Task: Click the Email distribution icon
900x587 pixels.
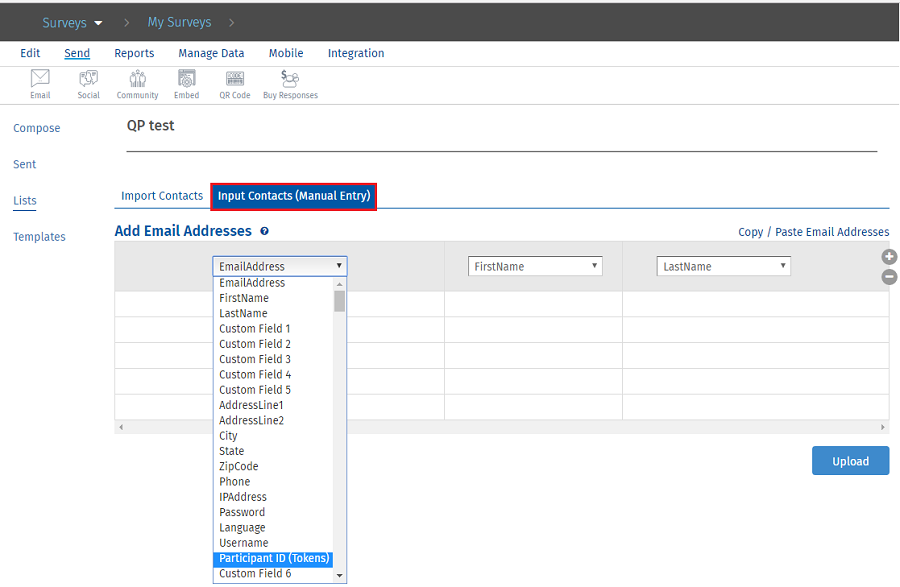Action: click(40, 80)
